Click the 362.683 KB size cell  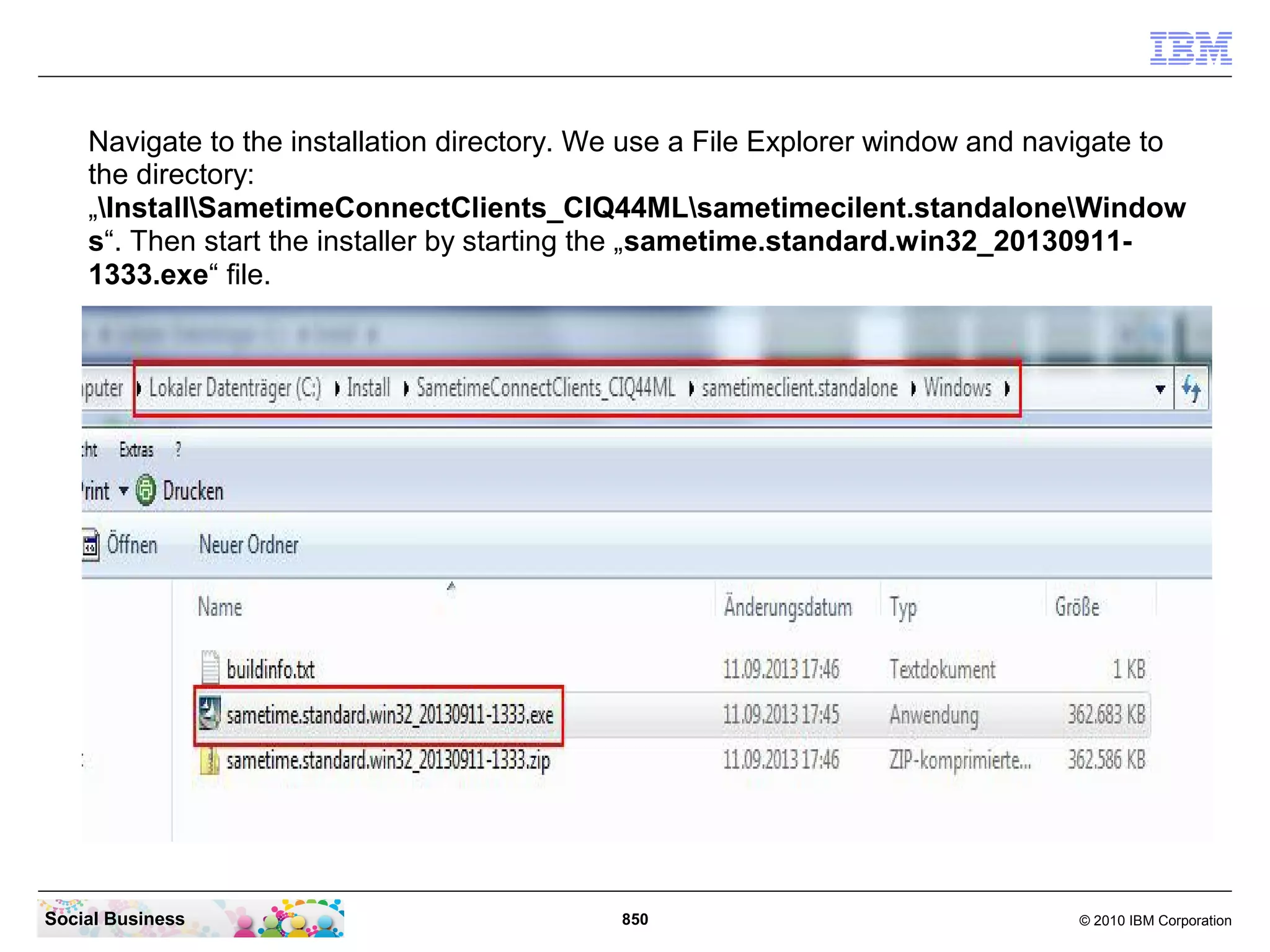pyautogui.click(x=1106, y=715)
